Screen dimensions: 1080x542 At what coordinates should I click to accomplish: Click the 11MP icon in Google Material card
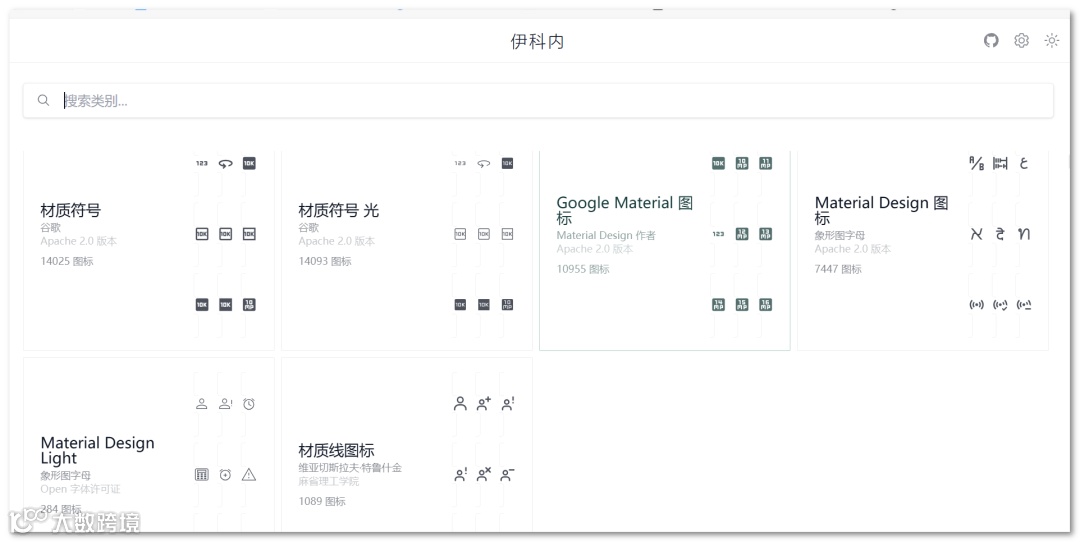click(765, 163)
